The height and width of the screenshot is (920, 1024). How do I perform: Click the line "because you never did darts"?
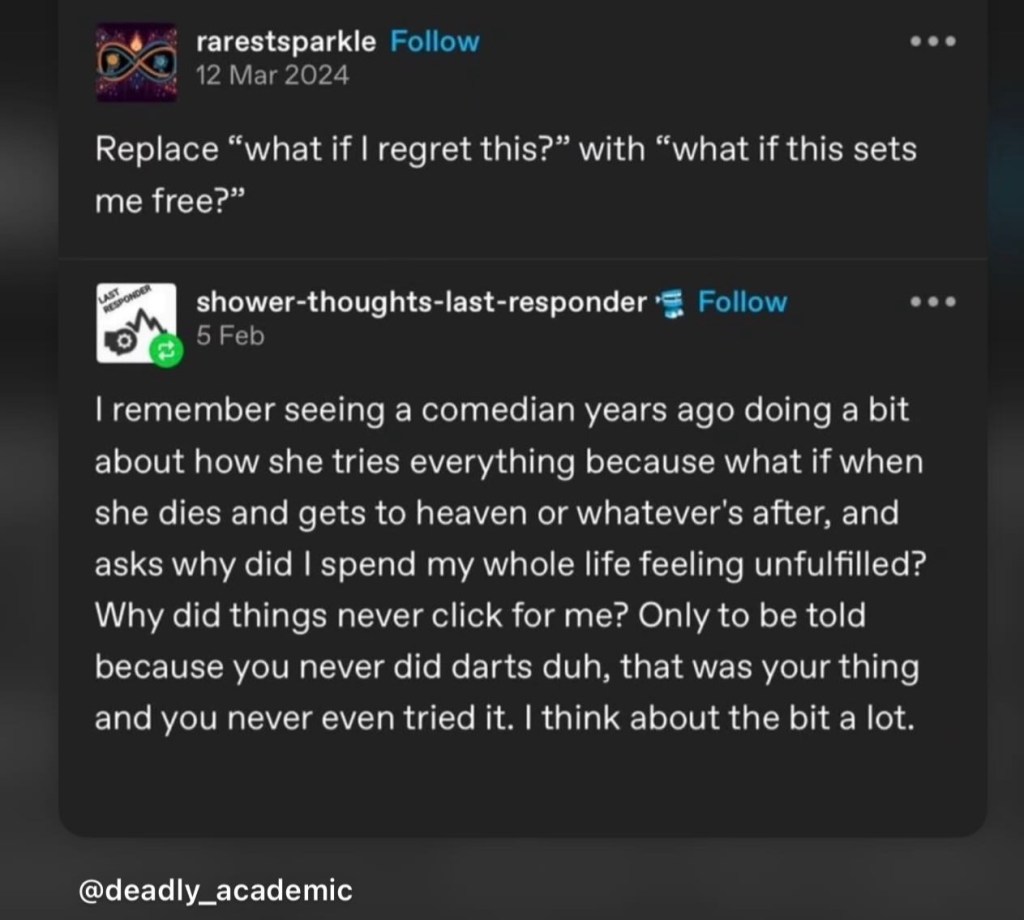506,667
